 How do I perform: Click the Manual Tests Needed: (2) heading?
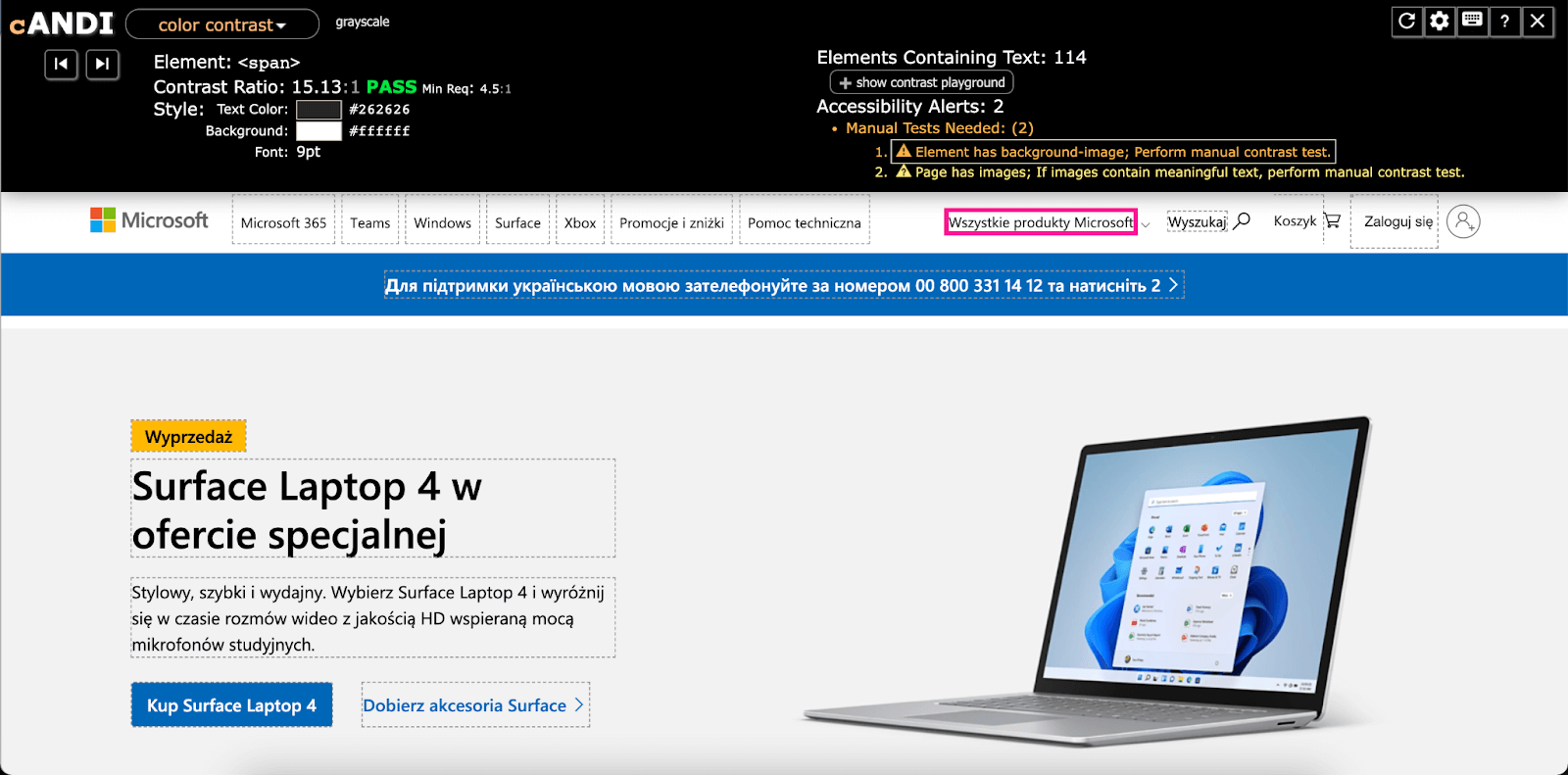[x=939, y=128]
